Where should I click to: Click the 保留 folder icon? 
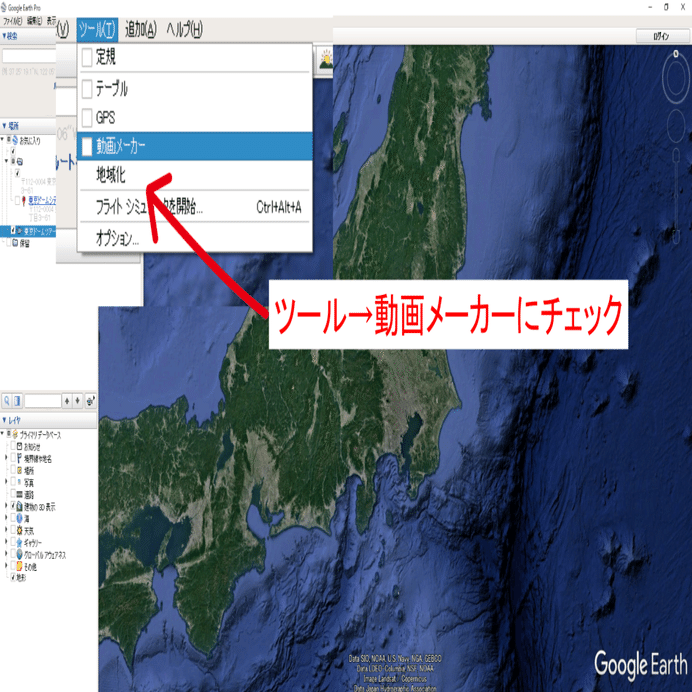tap(15, 243)
